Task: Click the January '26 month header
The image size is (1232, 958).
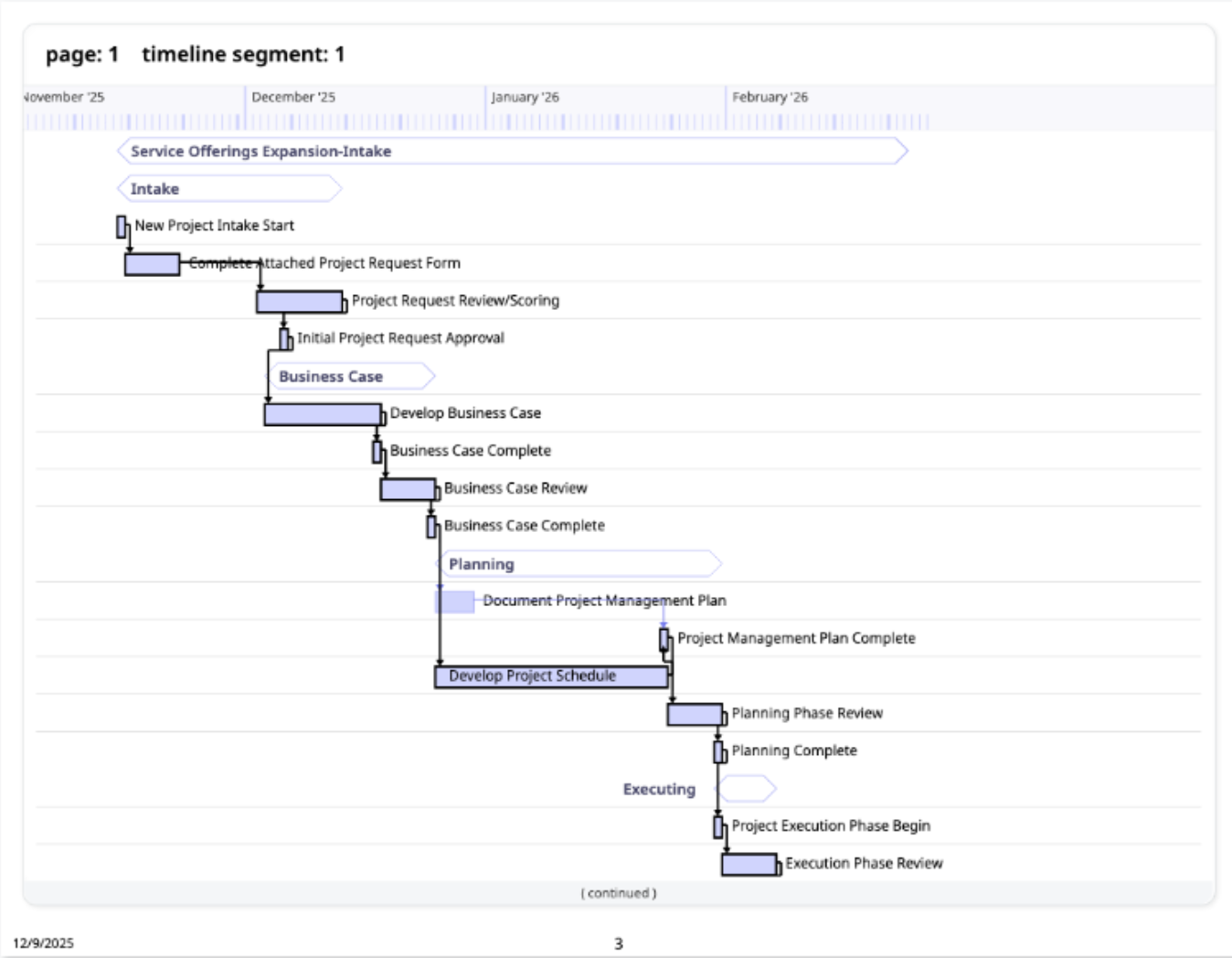Action: point(525,97)
